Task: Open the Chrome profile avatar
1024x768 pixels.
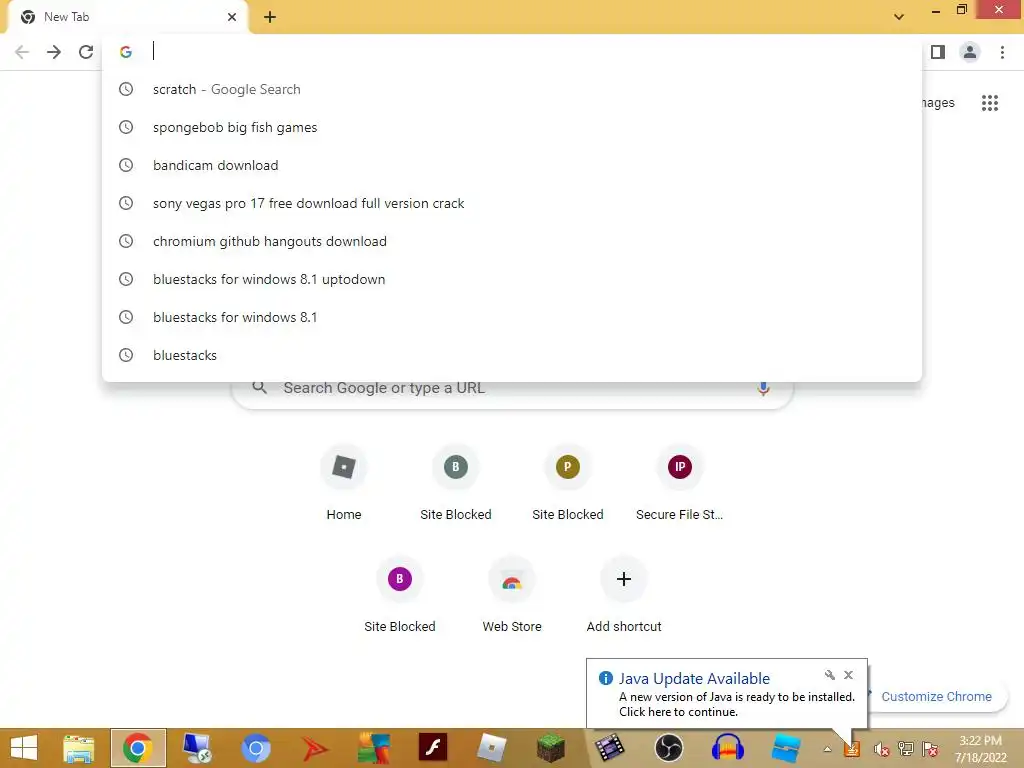Action: coord(970,52)
